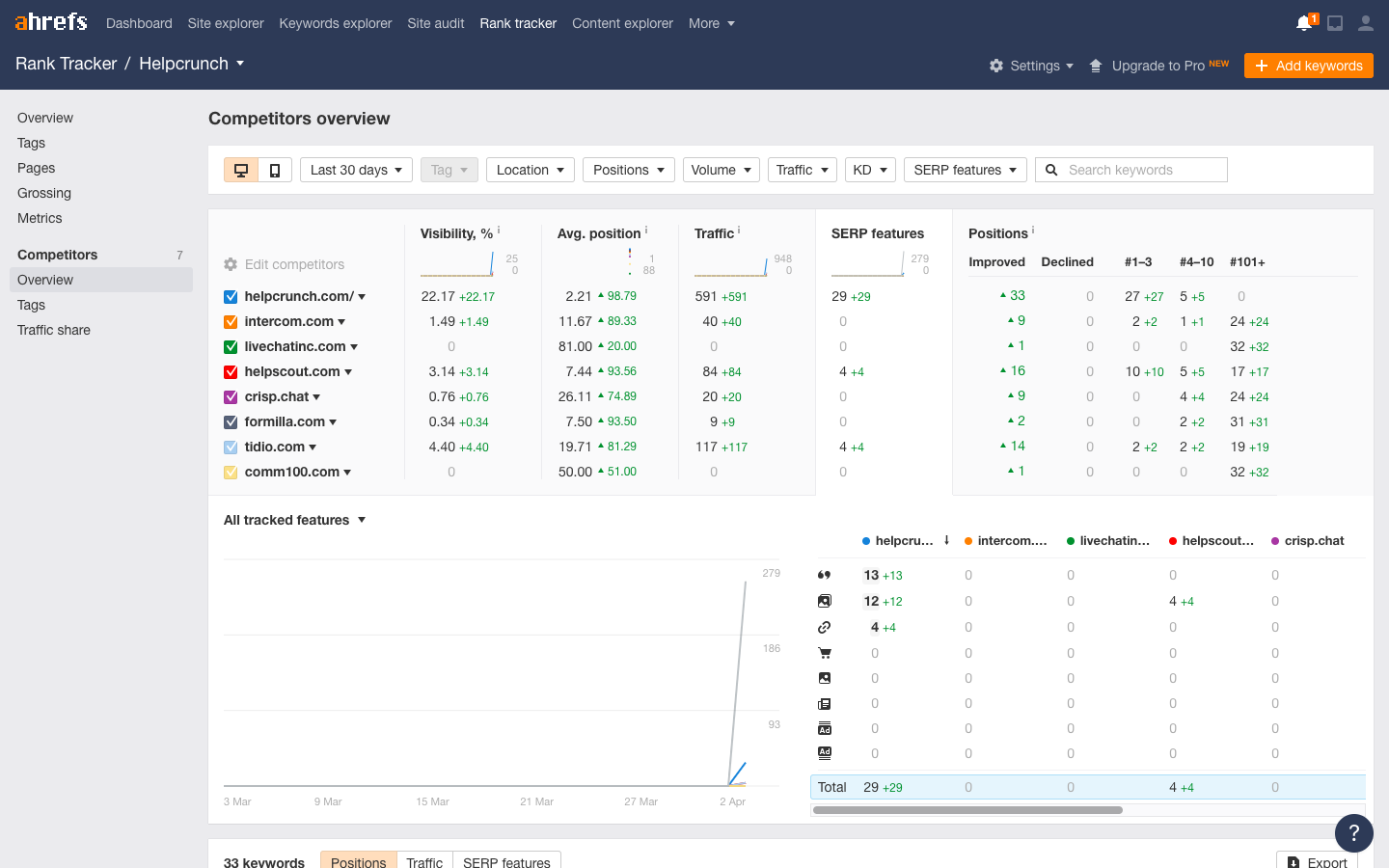
Task: Open Site audit
Action: (436, 23)
